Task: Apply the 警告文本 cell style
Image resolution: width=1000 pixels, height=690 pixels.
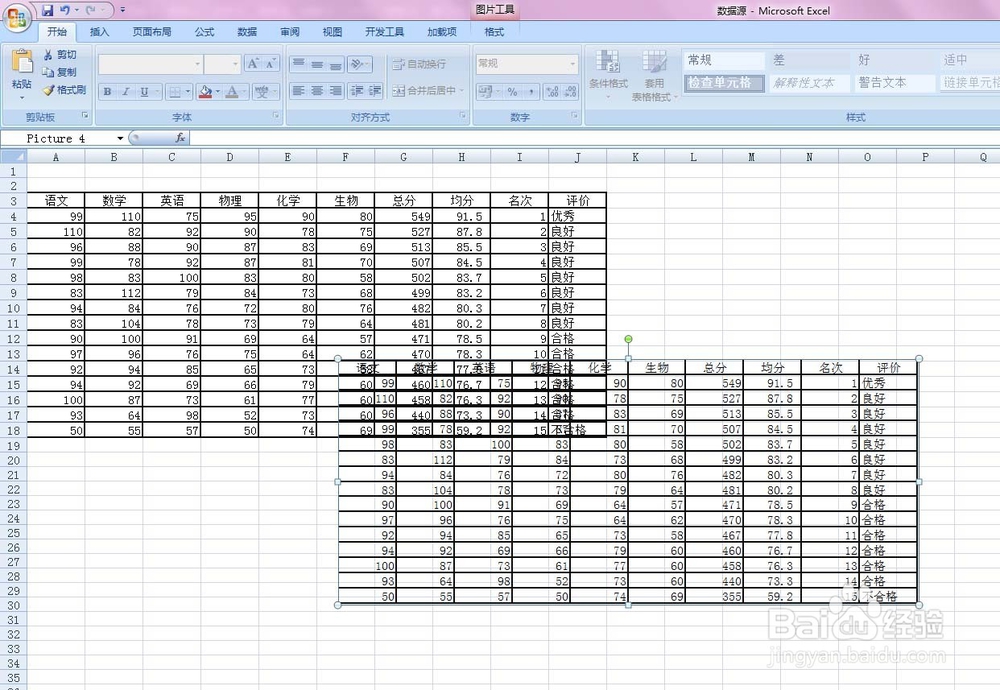Action: click(883, 83)
